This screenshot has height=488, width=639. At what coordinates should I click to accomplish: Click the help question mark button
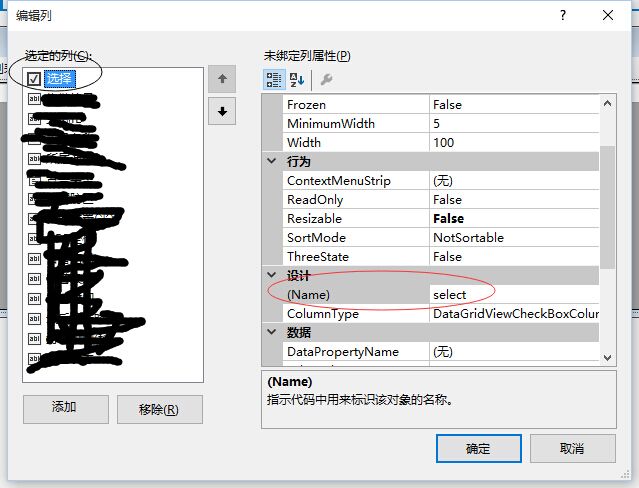[x=563, y=15]
